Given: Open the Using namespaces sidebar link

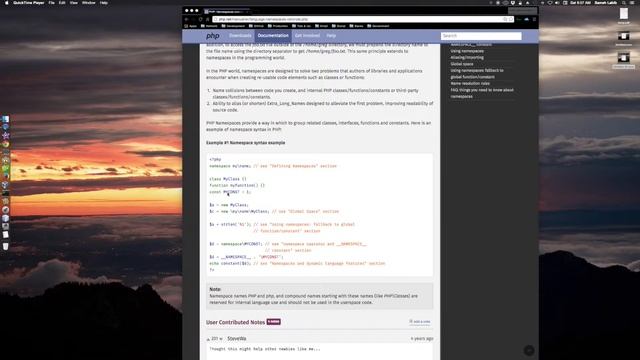Looking at the screenshot, I should (467, 51).
